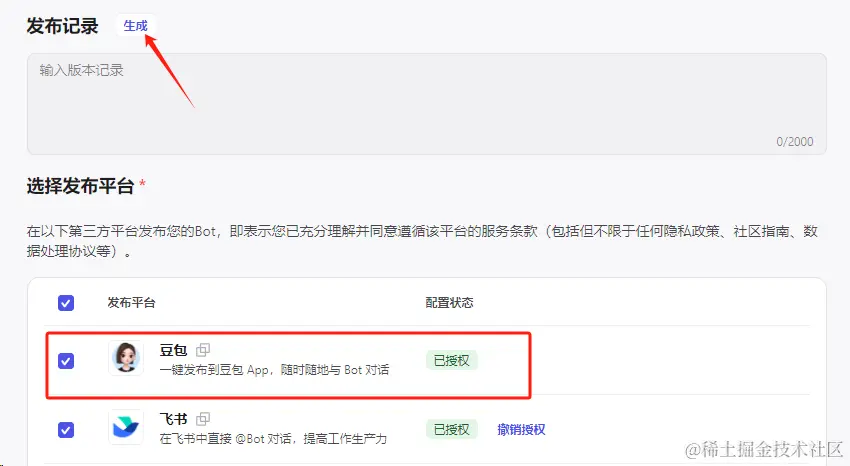Click the 豆包 avatar icon

126,358
